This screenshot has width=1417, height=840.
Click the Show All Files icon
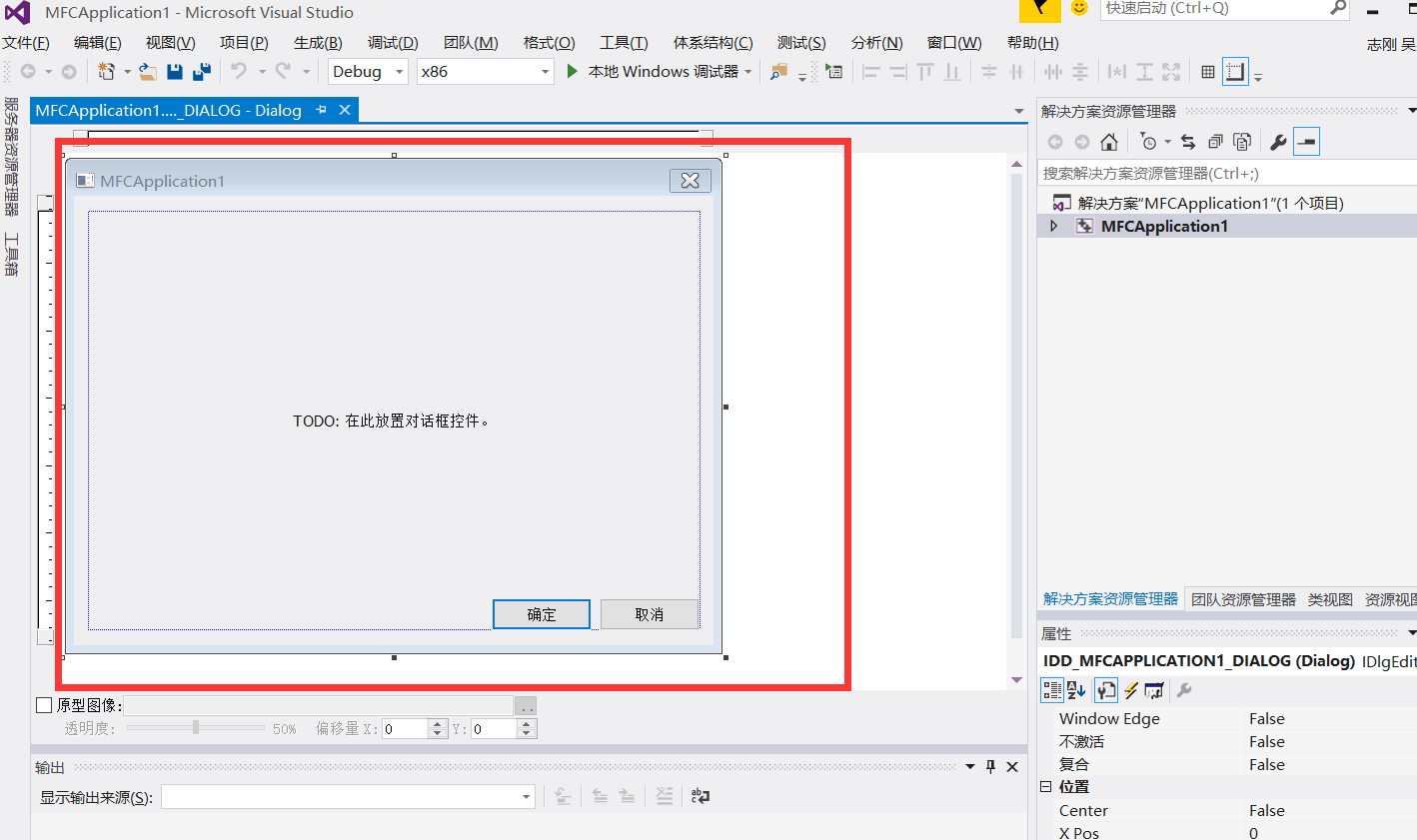1242,142
